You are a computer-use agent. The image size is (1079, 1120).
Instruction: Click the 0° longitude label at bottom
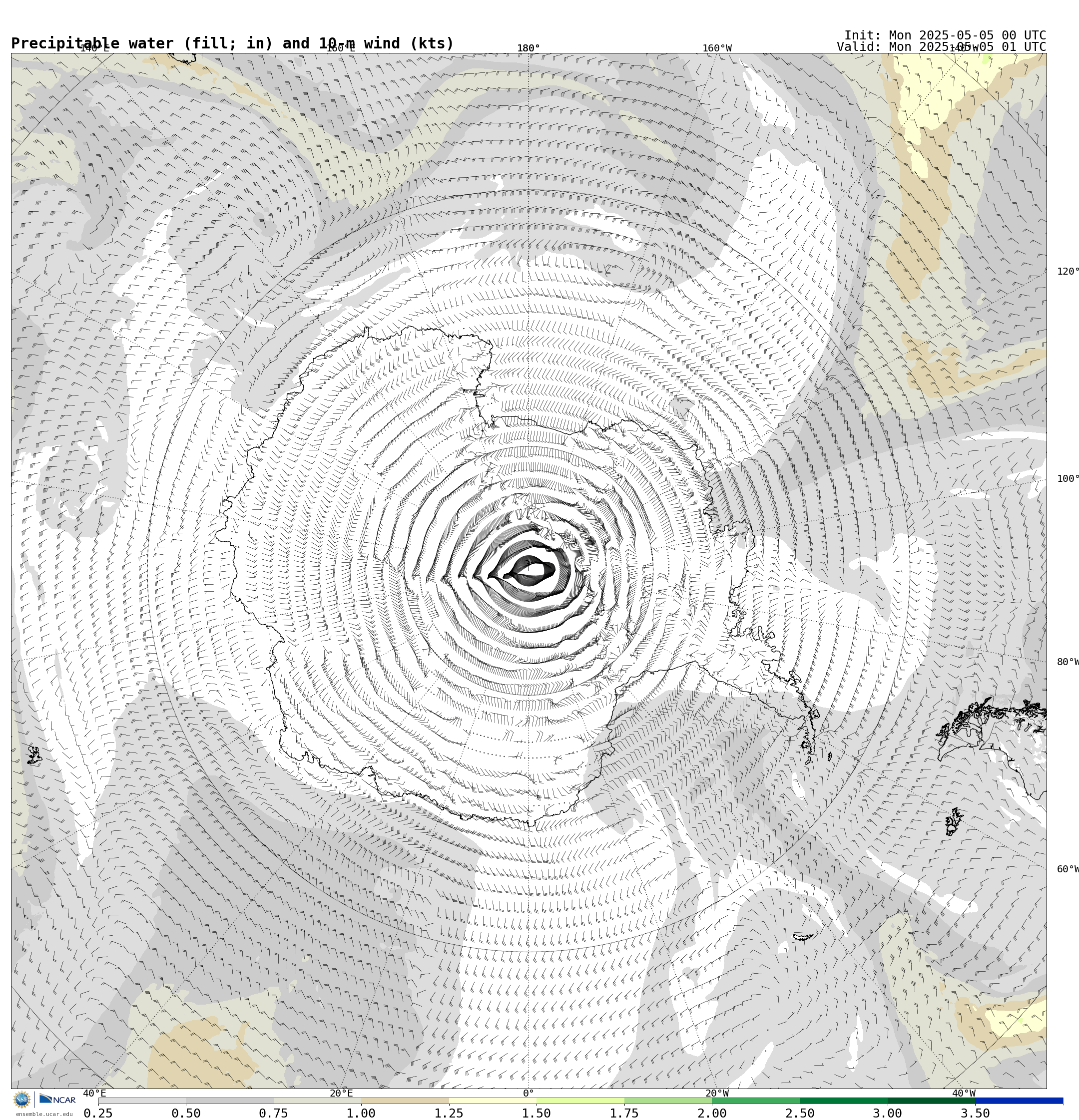click(529, 1094)
